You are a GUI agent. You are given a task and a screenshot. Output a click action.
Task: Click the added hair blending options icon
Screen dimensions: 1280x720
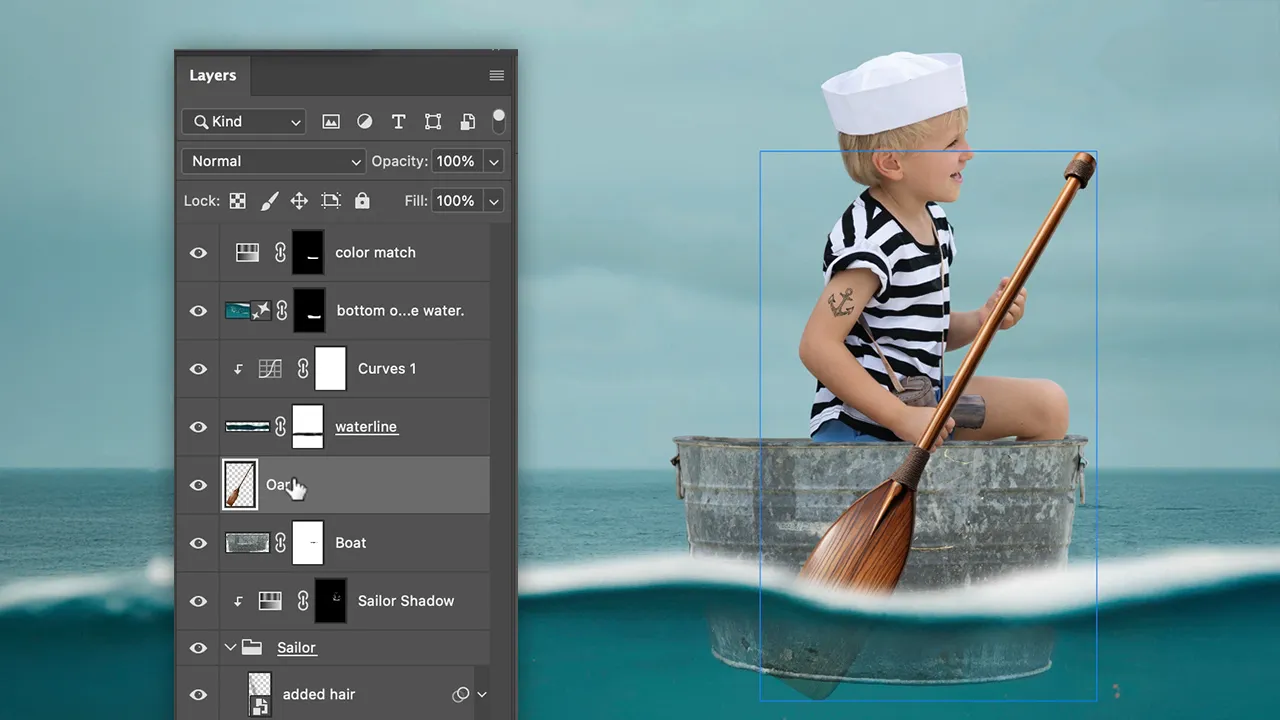pyautogui.click(x=460, y=695)
